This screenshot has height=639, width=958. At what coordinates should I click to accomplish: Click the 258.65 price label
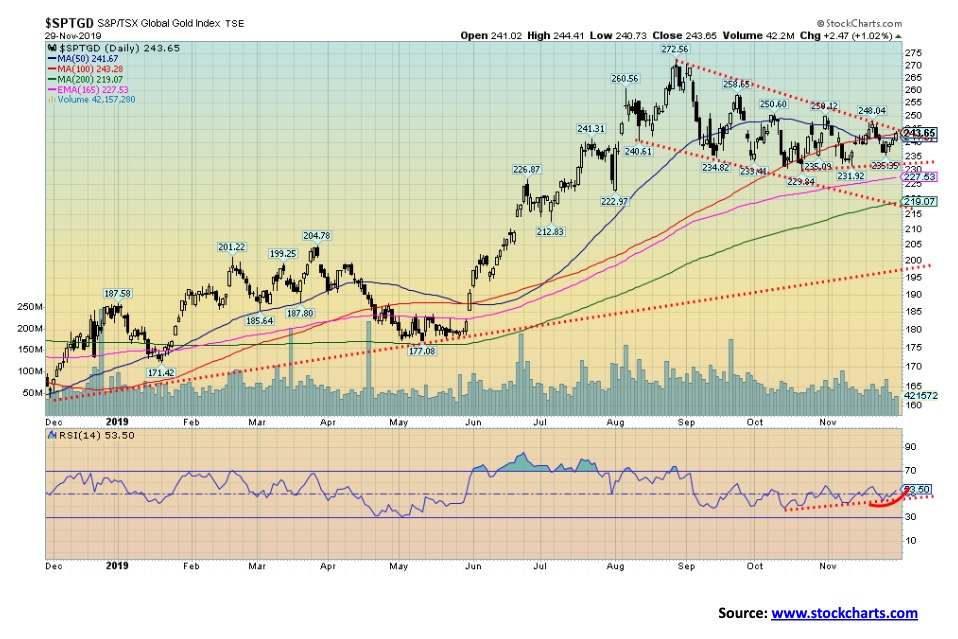pos(736,84)
